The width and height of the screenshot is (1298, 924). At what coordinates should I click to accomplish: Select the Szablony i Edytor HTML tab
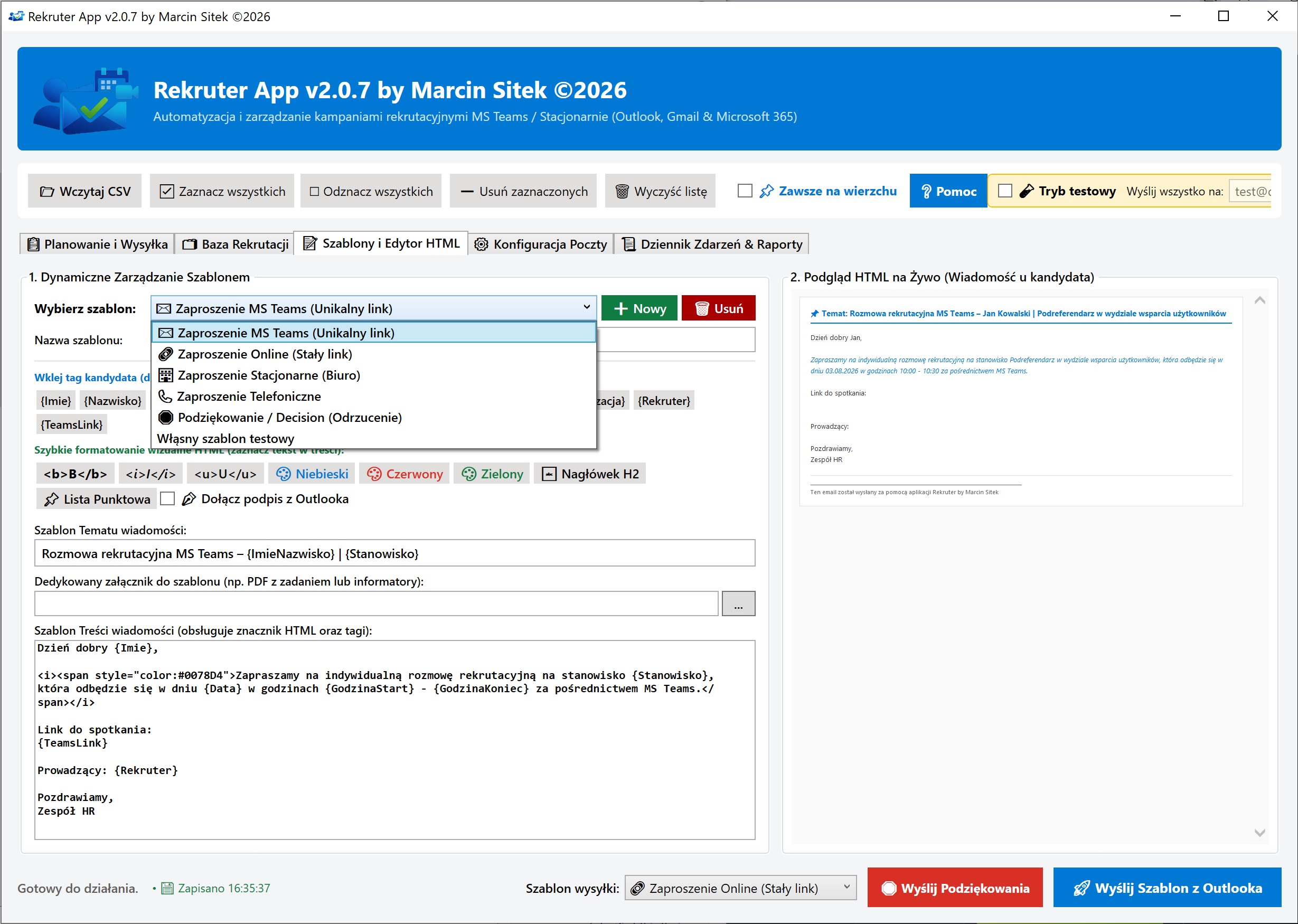[x=381, y=243]
